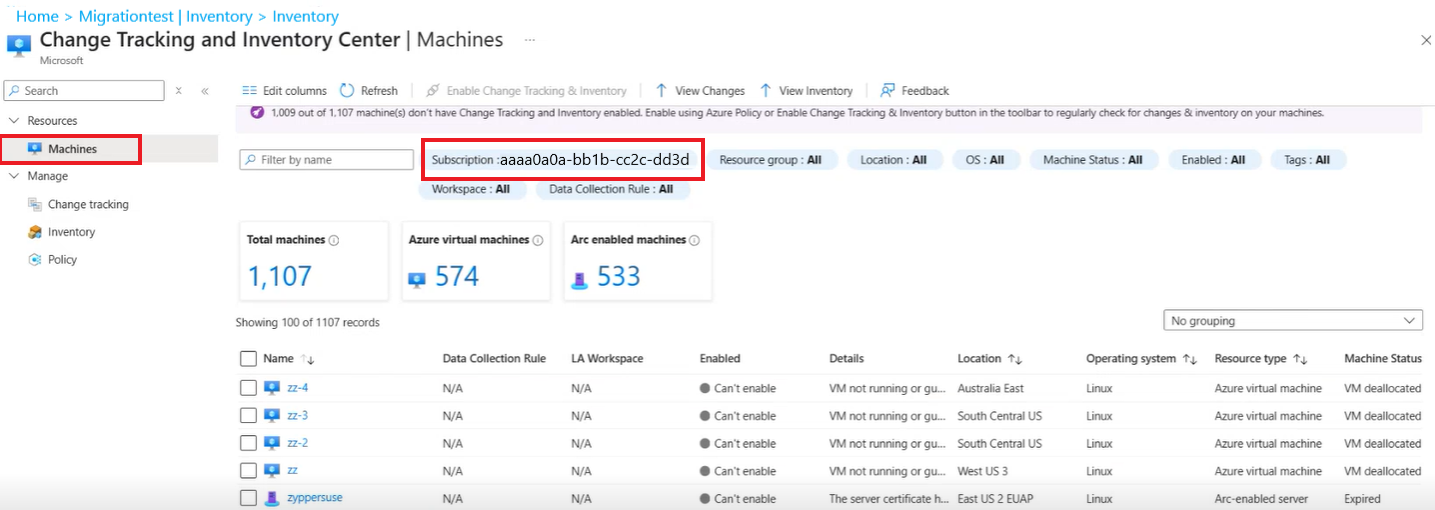Image resolution: width=1435 pixels, height=510 pixels.
Task: Check the box for zz-4
Action: coord(248,388)
